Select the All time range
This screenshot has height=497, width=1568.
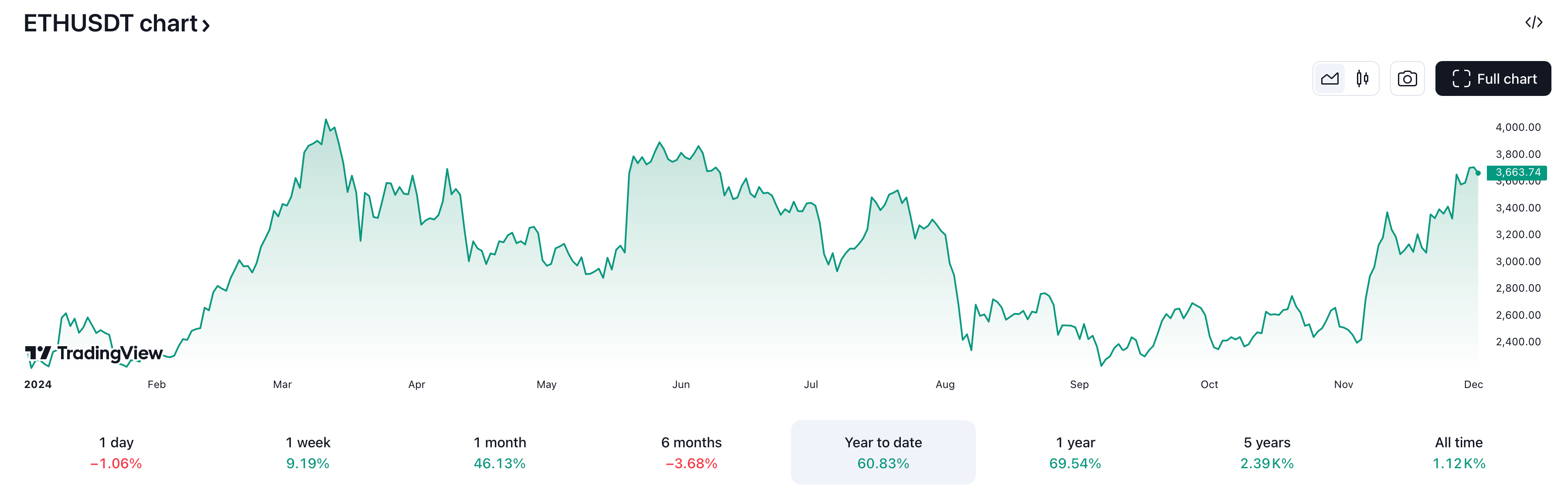point(1459,452)
